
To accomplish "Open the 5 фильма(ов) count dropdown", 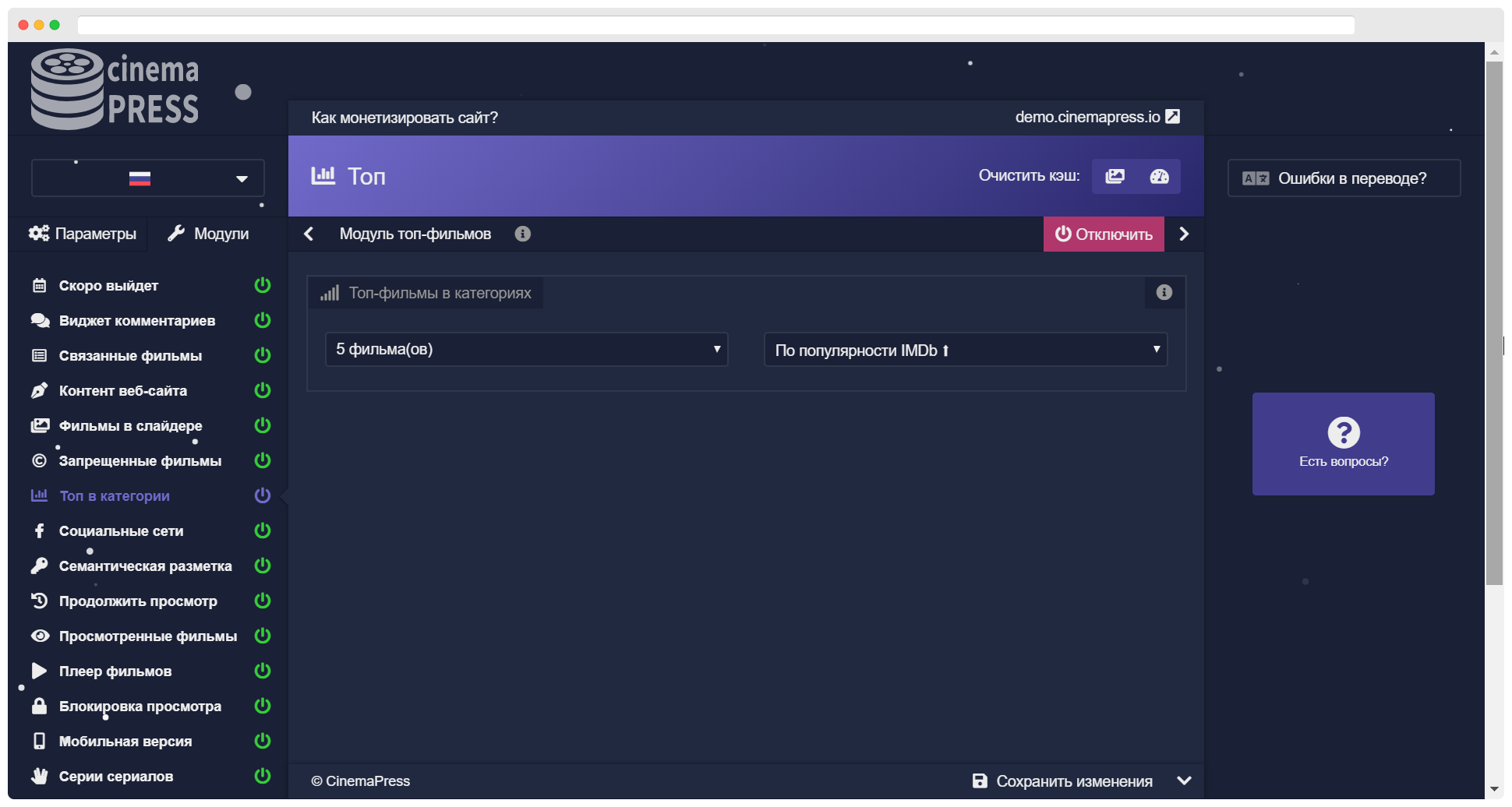I will point(527,350).
